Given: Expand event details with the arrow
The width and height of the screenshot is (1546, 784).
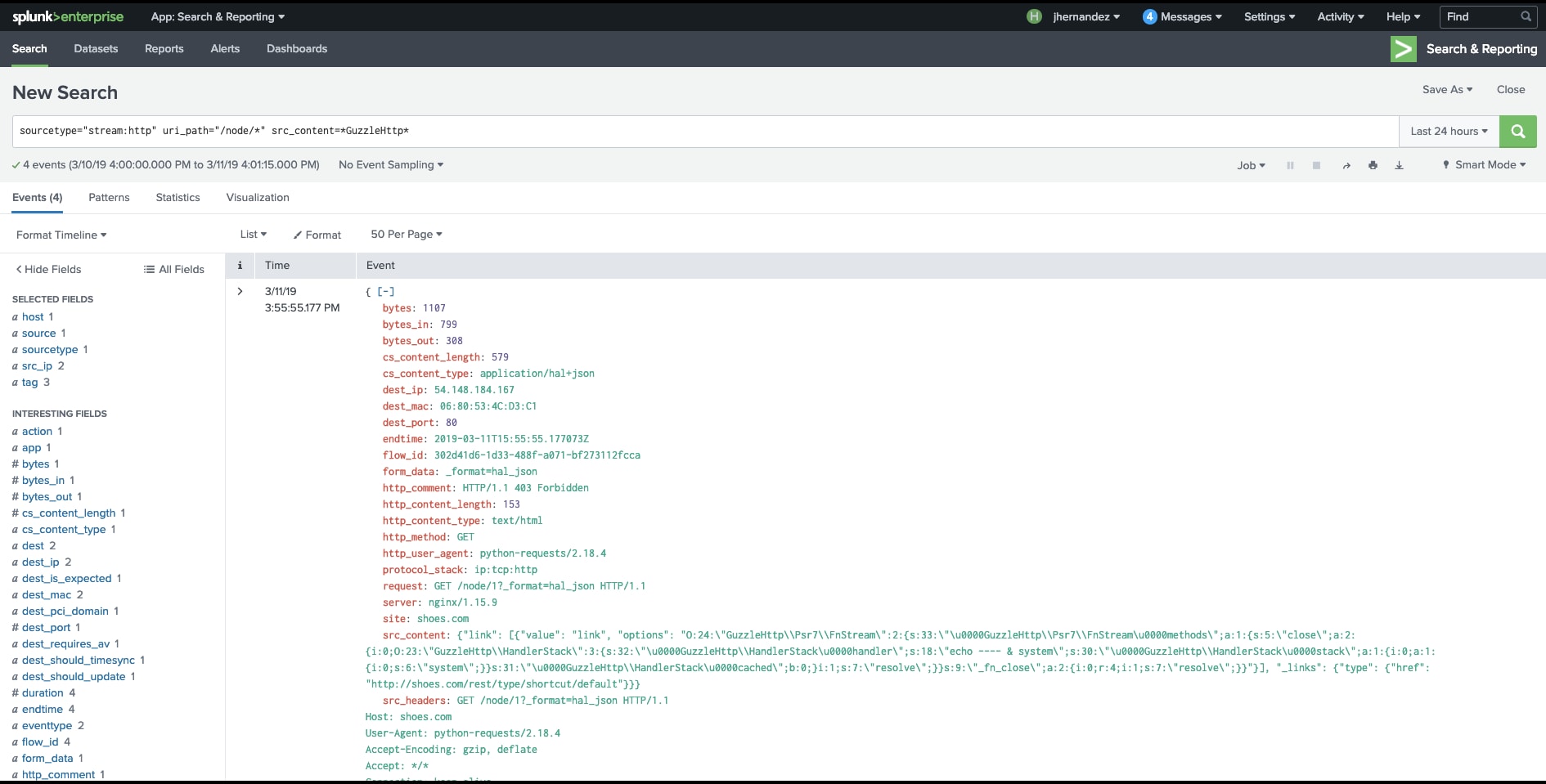Looking at the screenshot, I should 240,291.
